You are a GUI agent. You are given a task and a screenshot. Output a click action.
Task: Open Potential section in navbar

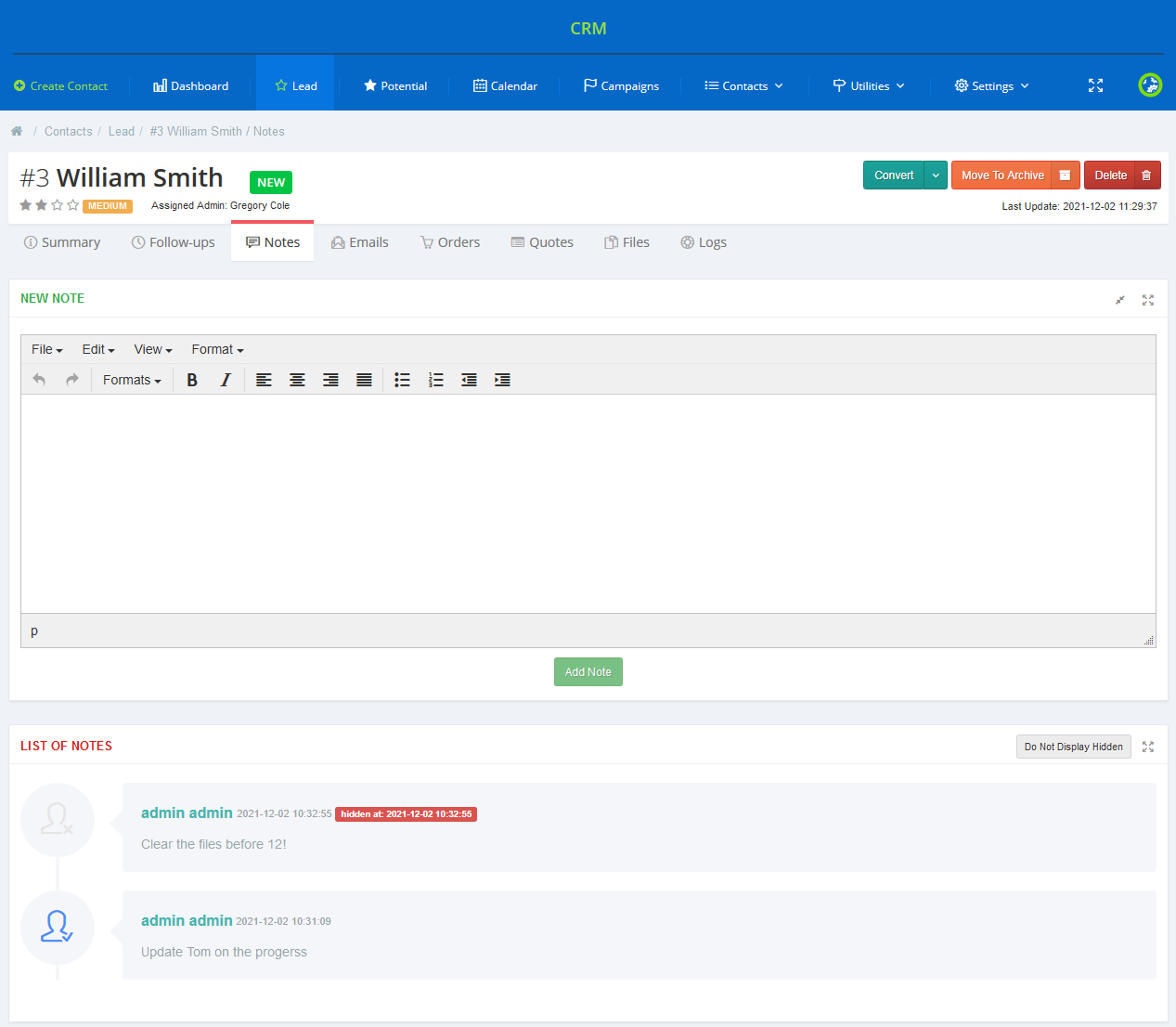coord(395,85)
